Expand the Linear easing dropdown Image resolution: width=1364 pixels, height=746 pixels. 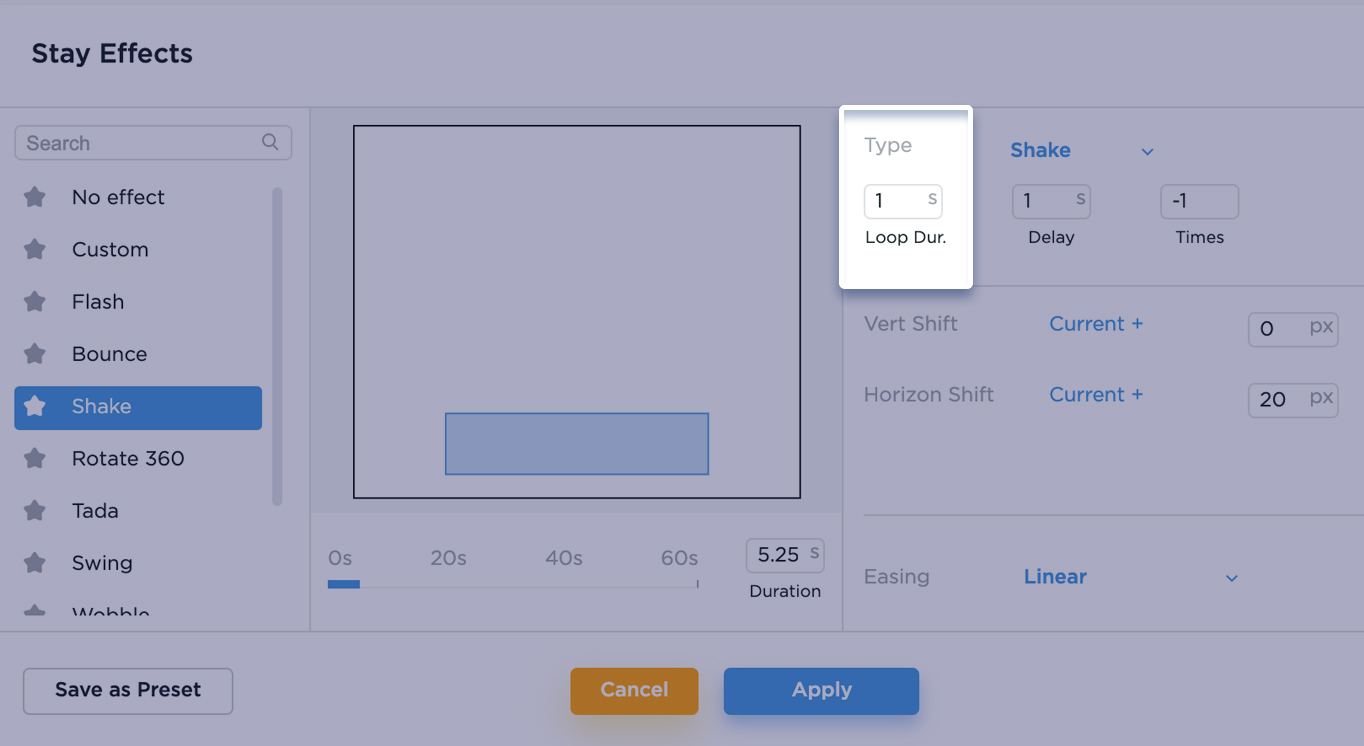click(x=1130, y=577)
